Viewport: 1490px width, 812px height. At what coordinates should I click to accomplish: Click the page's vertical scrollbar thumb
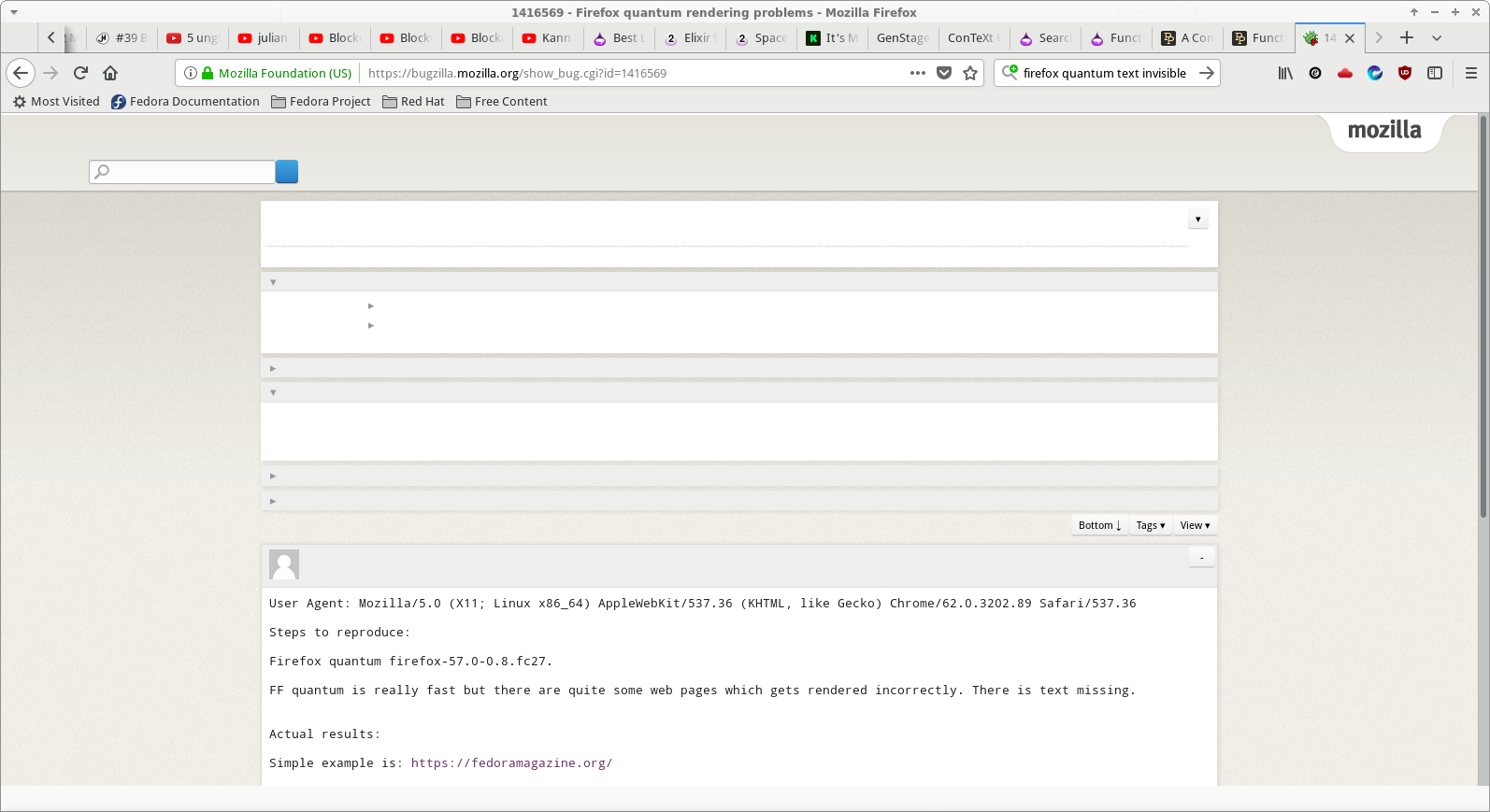pos(1483,316)
